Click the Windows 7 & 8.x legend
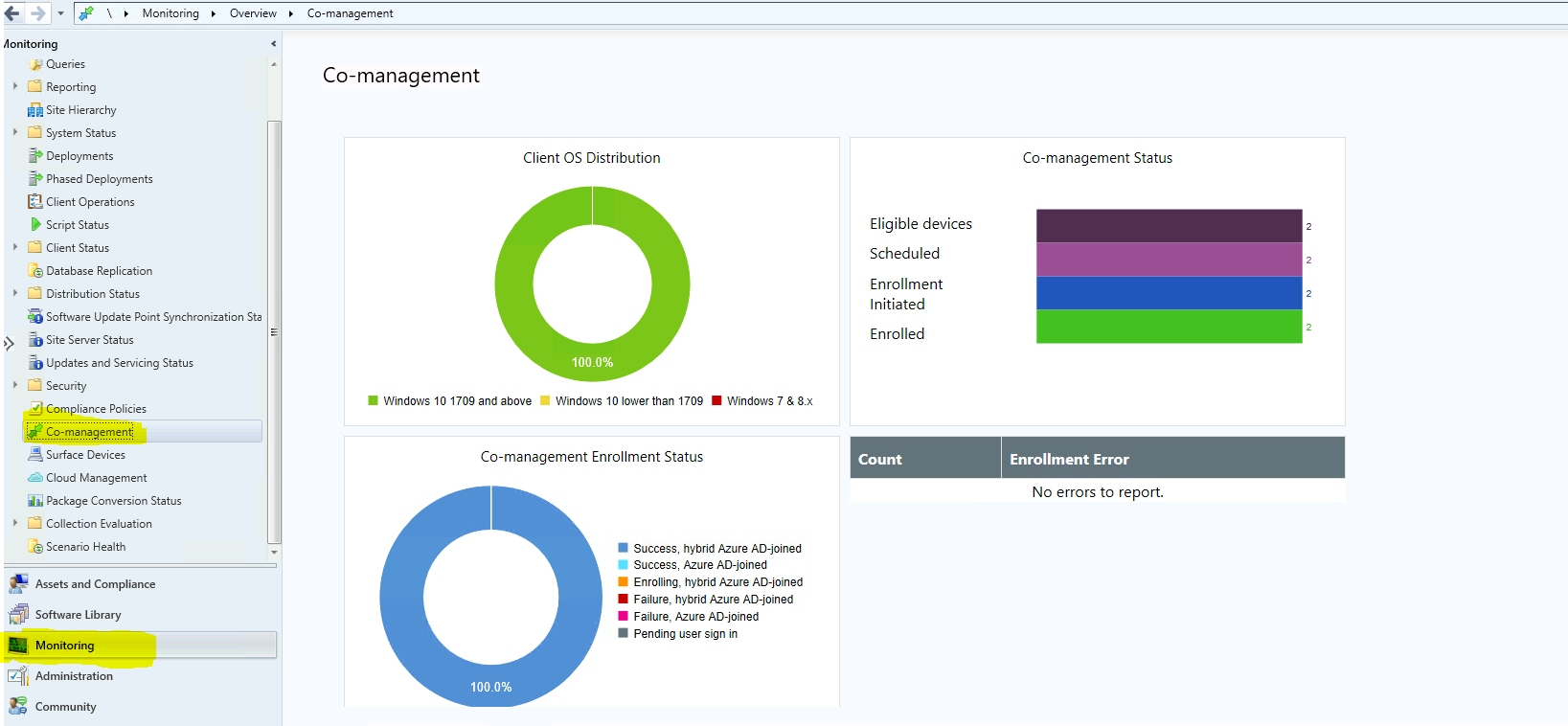This screenshot has width=1568, height=726. pos(762,401)
